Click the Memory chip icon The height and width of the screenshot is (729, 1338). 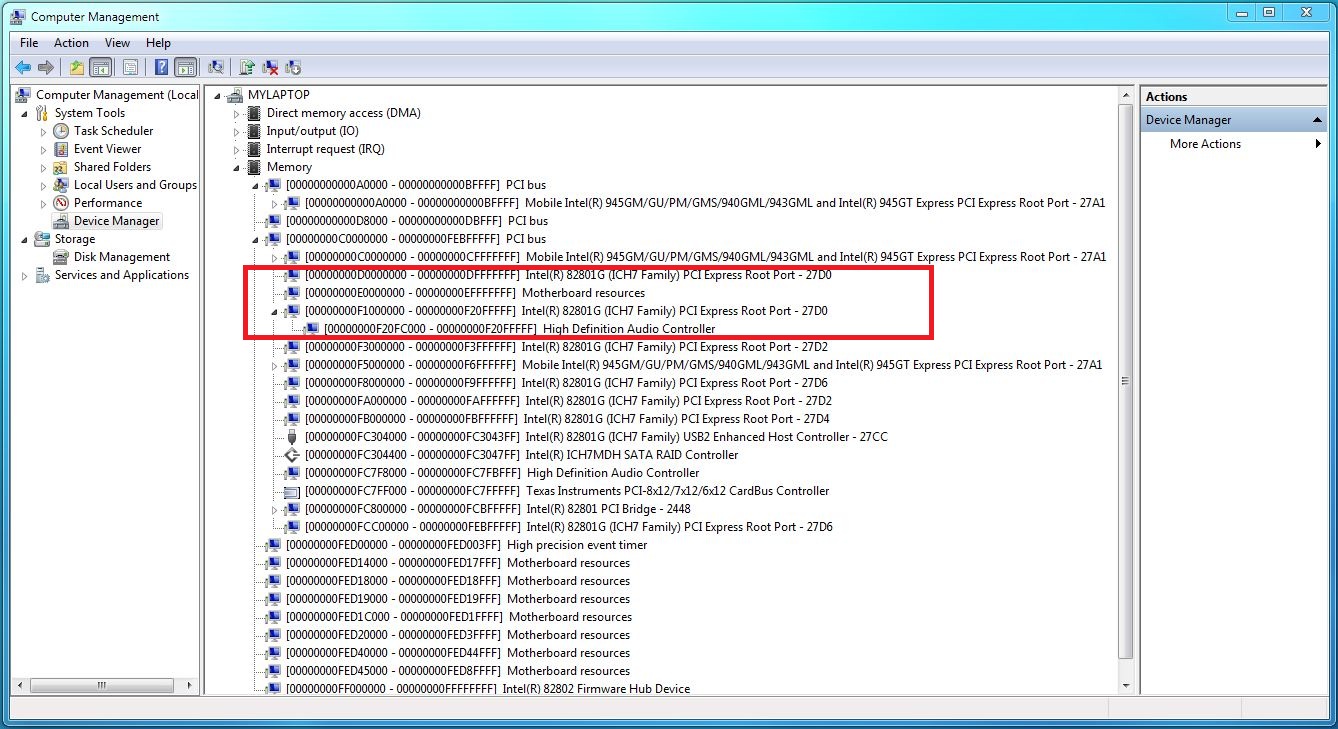coord(254,167)
